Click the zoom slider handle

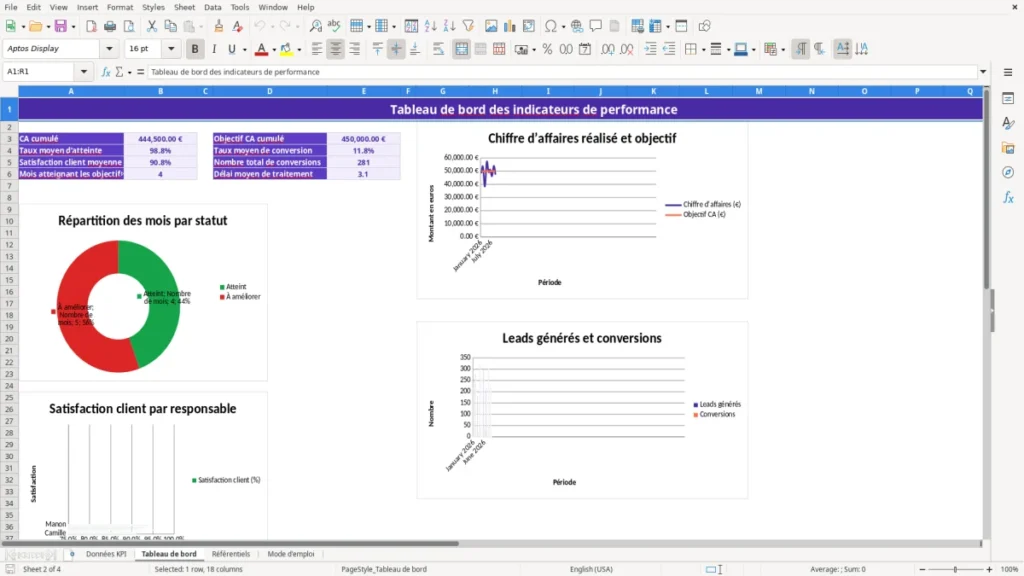coord(955,569)
